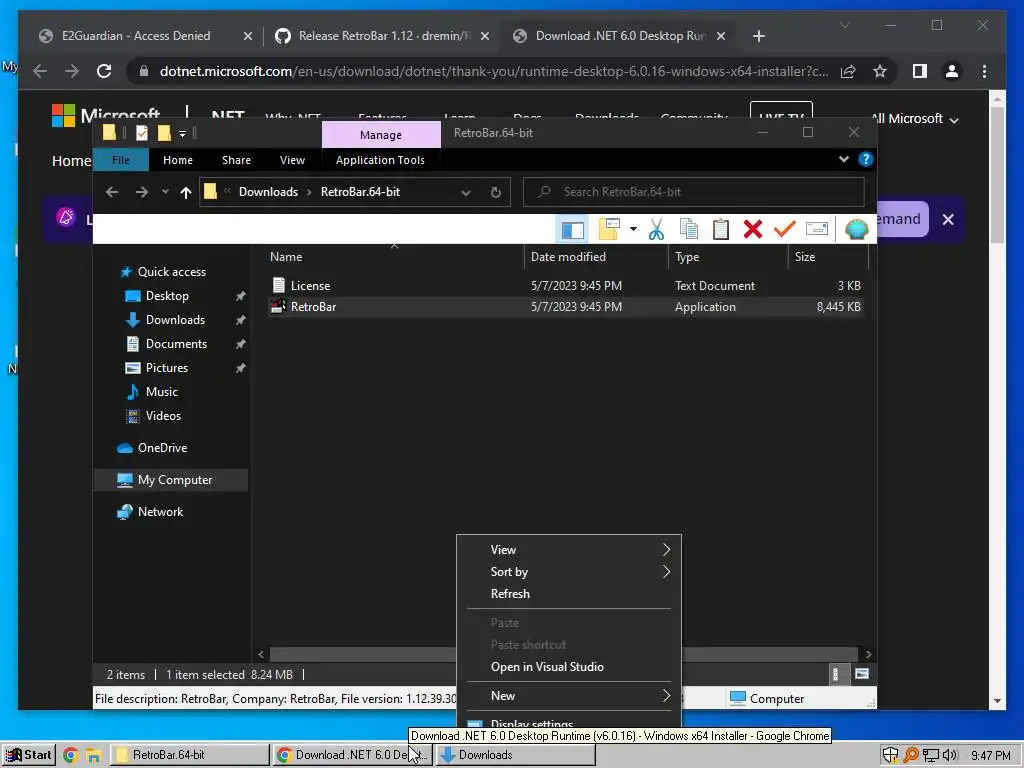Click the orange checkmark Properties icon
This screenshot has width=1024, height=768.
click(x=784, y=229)
